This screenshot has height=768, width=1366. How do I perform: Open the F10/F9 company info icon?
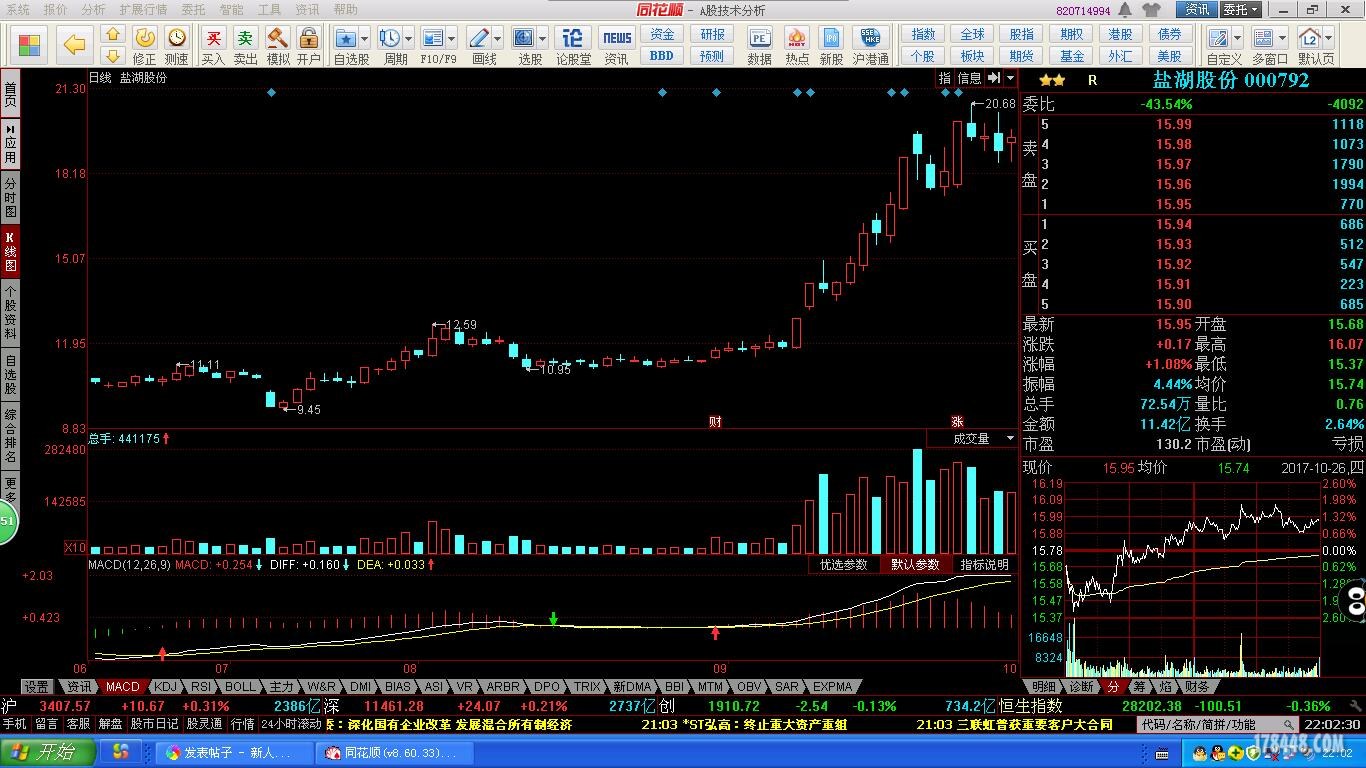pos(433,38)
